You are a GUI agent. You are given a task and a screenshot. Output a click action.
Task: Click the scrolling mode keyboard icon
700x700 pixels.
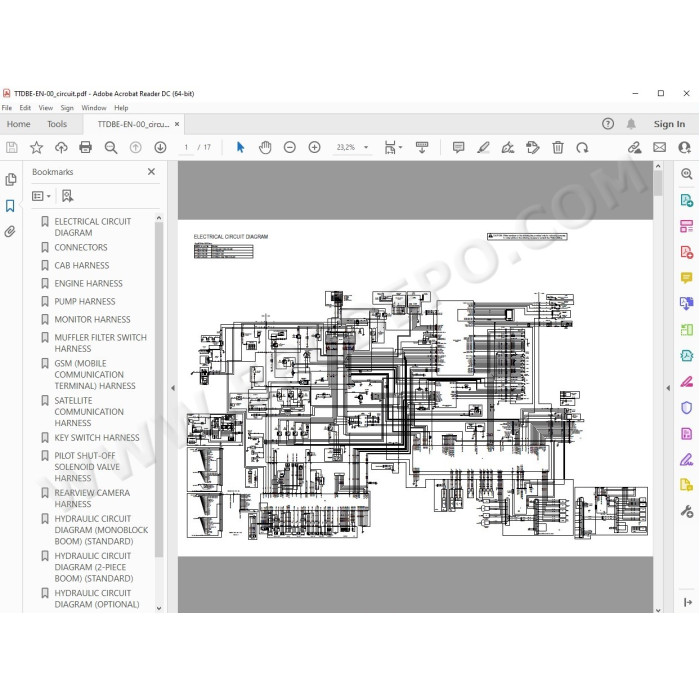(x=421, y=147)
